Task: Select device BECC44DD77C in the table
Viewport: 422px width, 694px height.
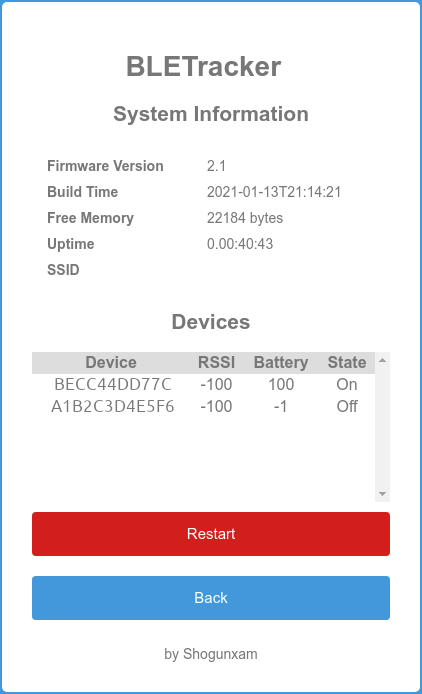Action: (112, 385)
